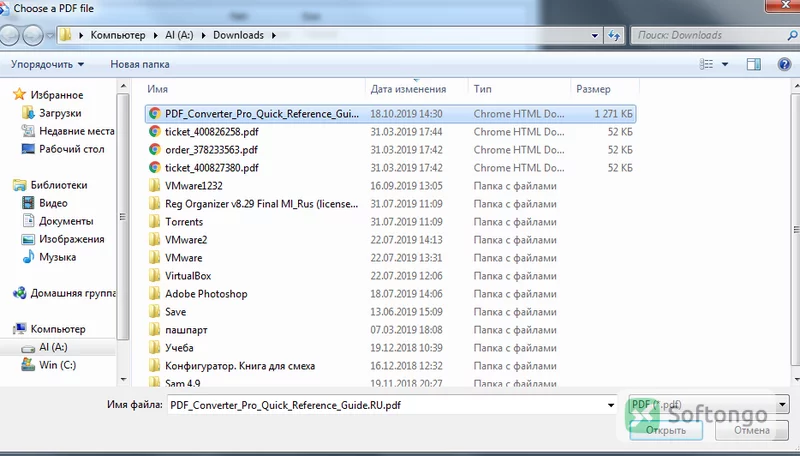Click the navigation pane scrollbar
The image size is (800, 456).
(122, 216)
